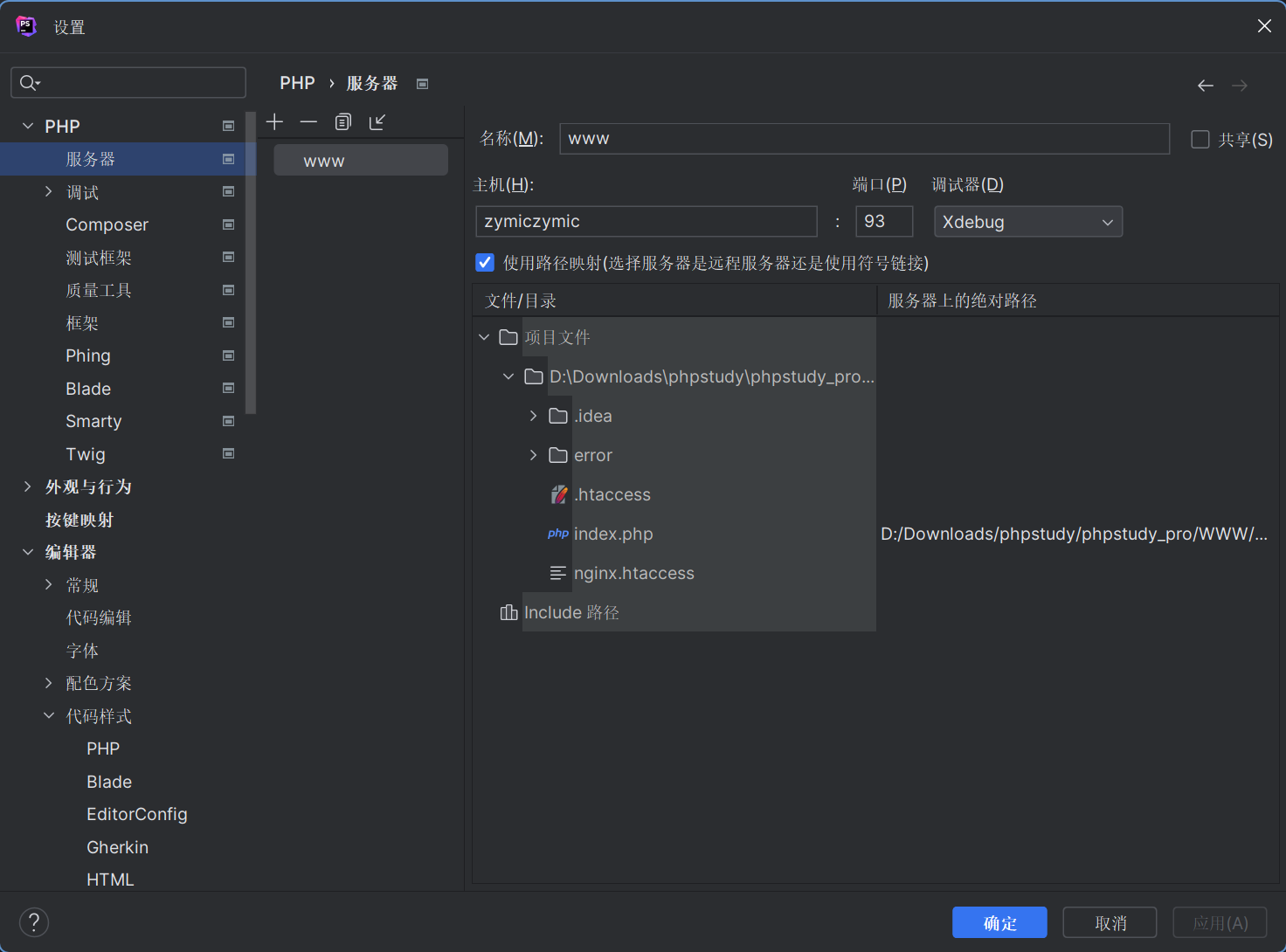Collapse the 编辑器 section
This screenshot has width=1286, height=952.
tap(28, 552)
